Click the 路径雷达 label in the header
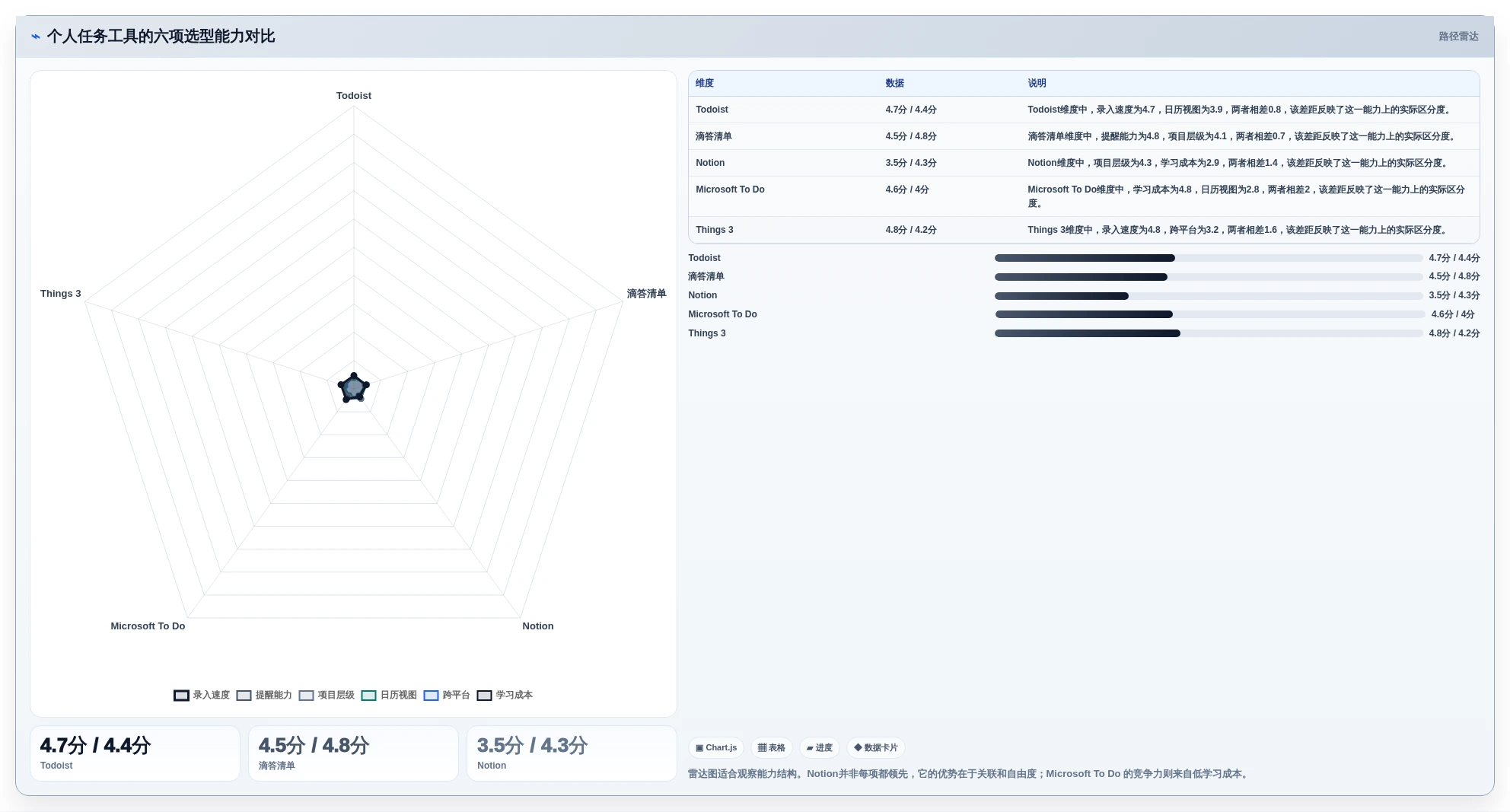Viewport: 1510px width, 812px height. tap(1458, 37)
